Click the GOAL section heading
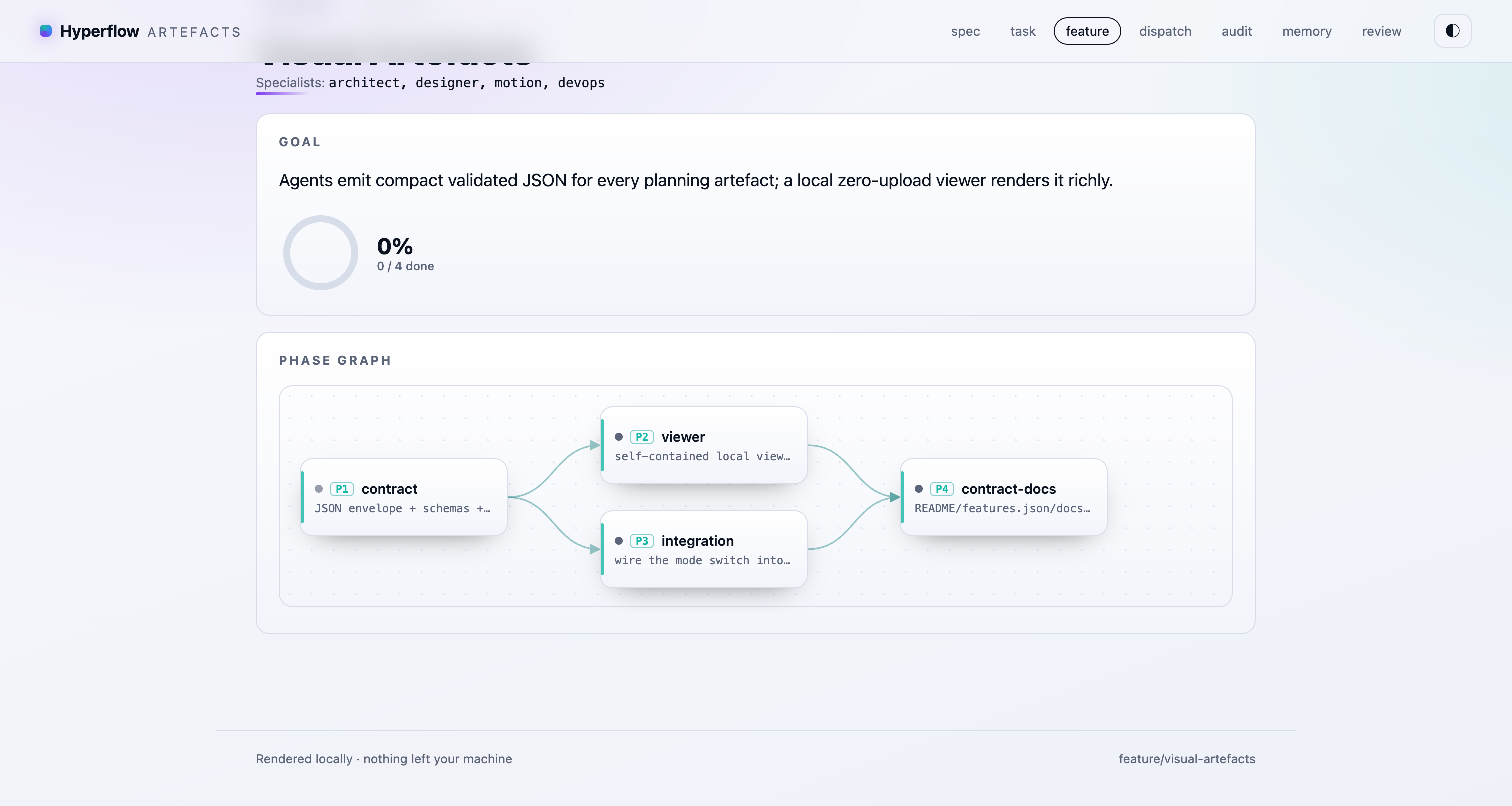Viewport: 1512px width, 806px height. click(x=300, y=142)
